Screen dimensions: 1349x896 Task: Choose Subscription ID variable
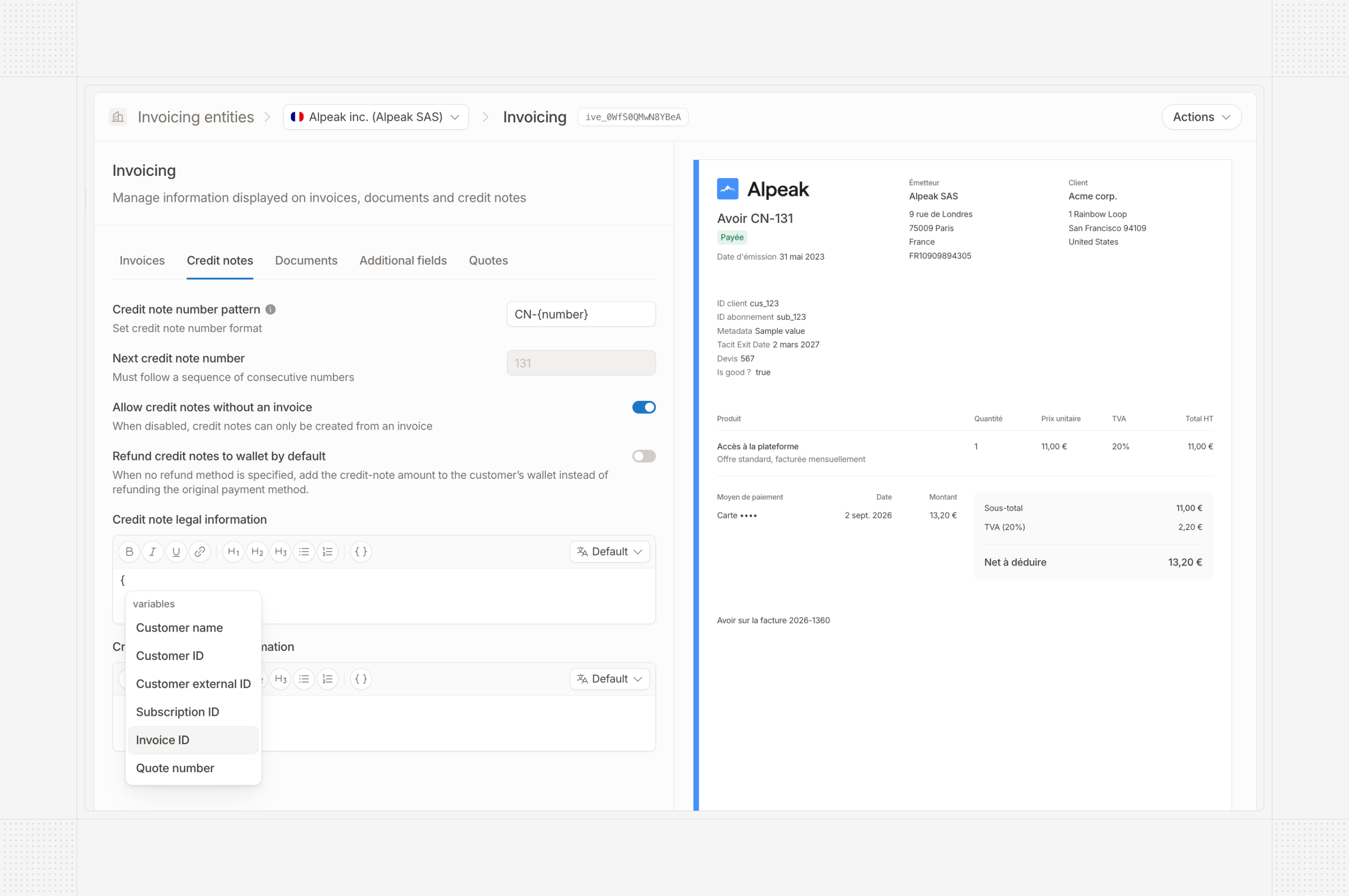point(193,712)
